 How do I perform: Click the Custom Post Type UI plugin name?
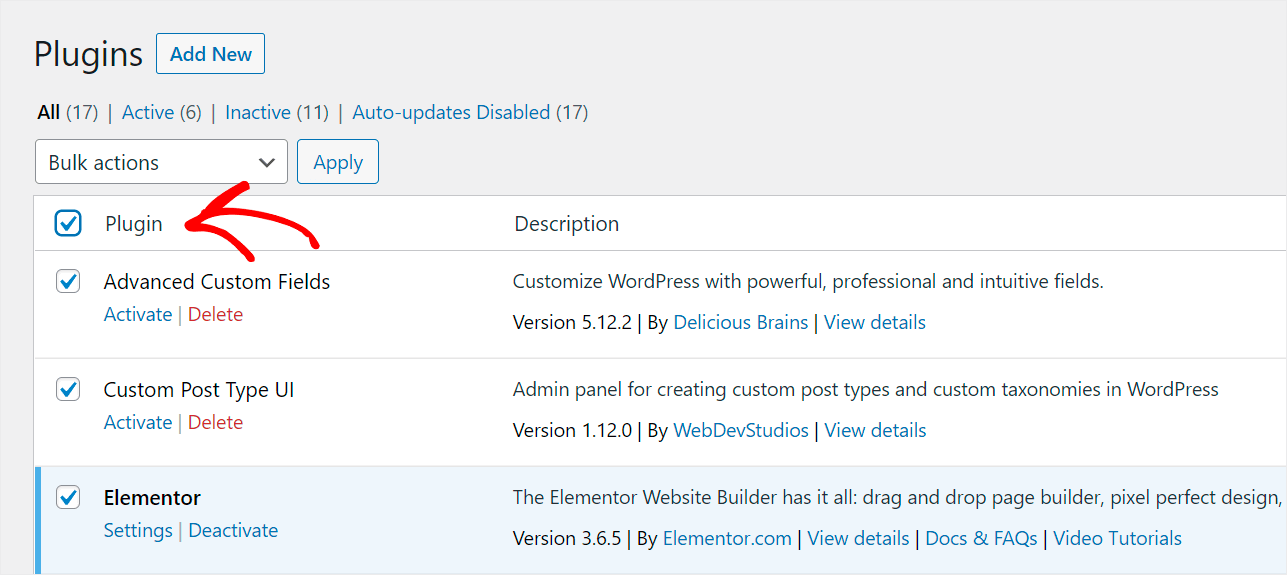tap(199, 389)
